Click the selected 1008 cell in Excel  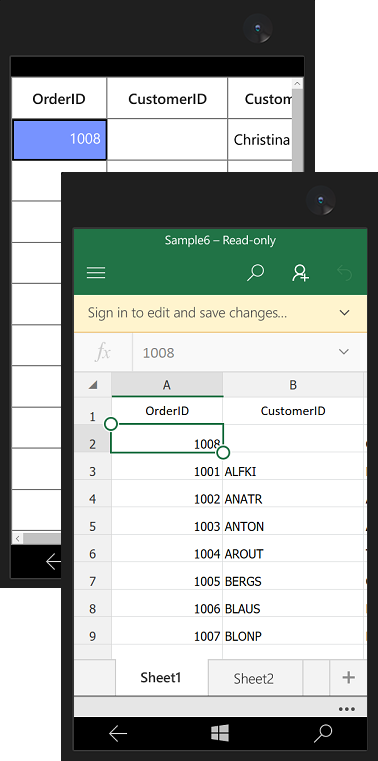click(x=167, y=439)
